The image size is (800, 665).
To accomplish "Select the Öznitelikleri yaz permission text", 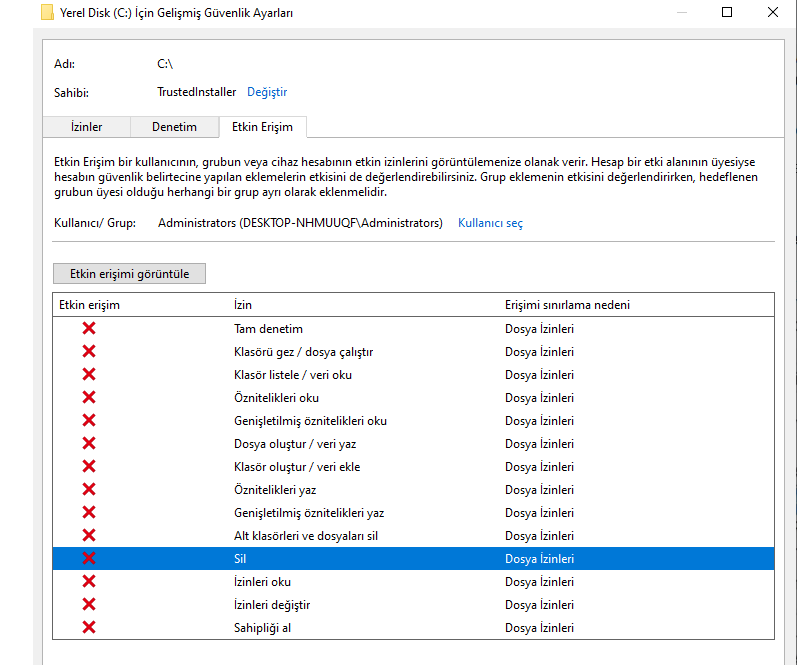I will [x=275, y=489].
